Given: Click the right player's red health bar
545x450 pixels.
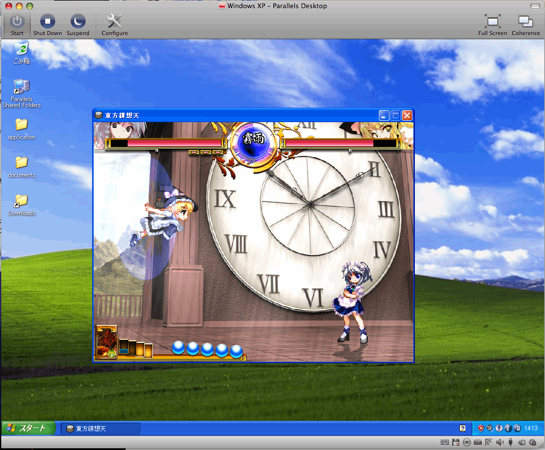Looking at the screenshot, I should [x=329, y=143].
